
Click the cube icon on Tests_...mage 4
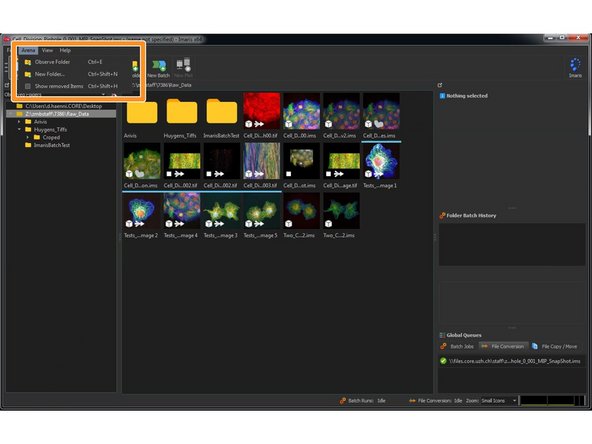pos(169,224)
